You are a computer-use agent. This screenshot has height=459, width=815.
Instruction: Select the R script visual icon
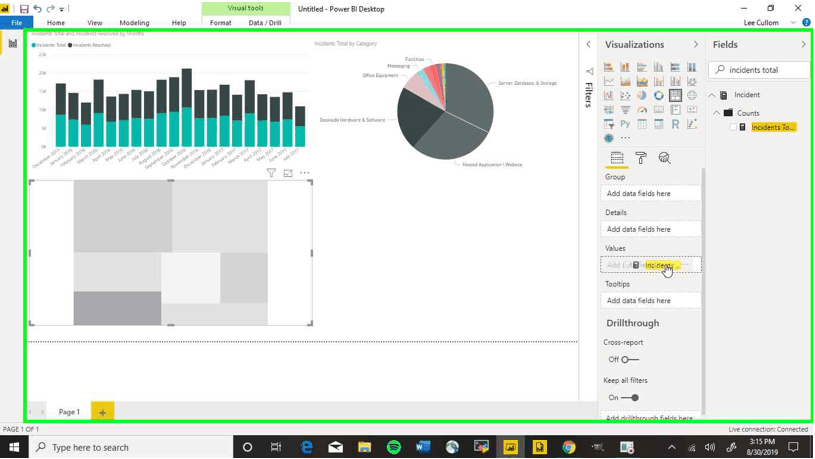(675, 124)
